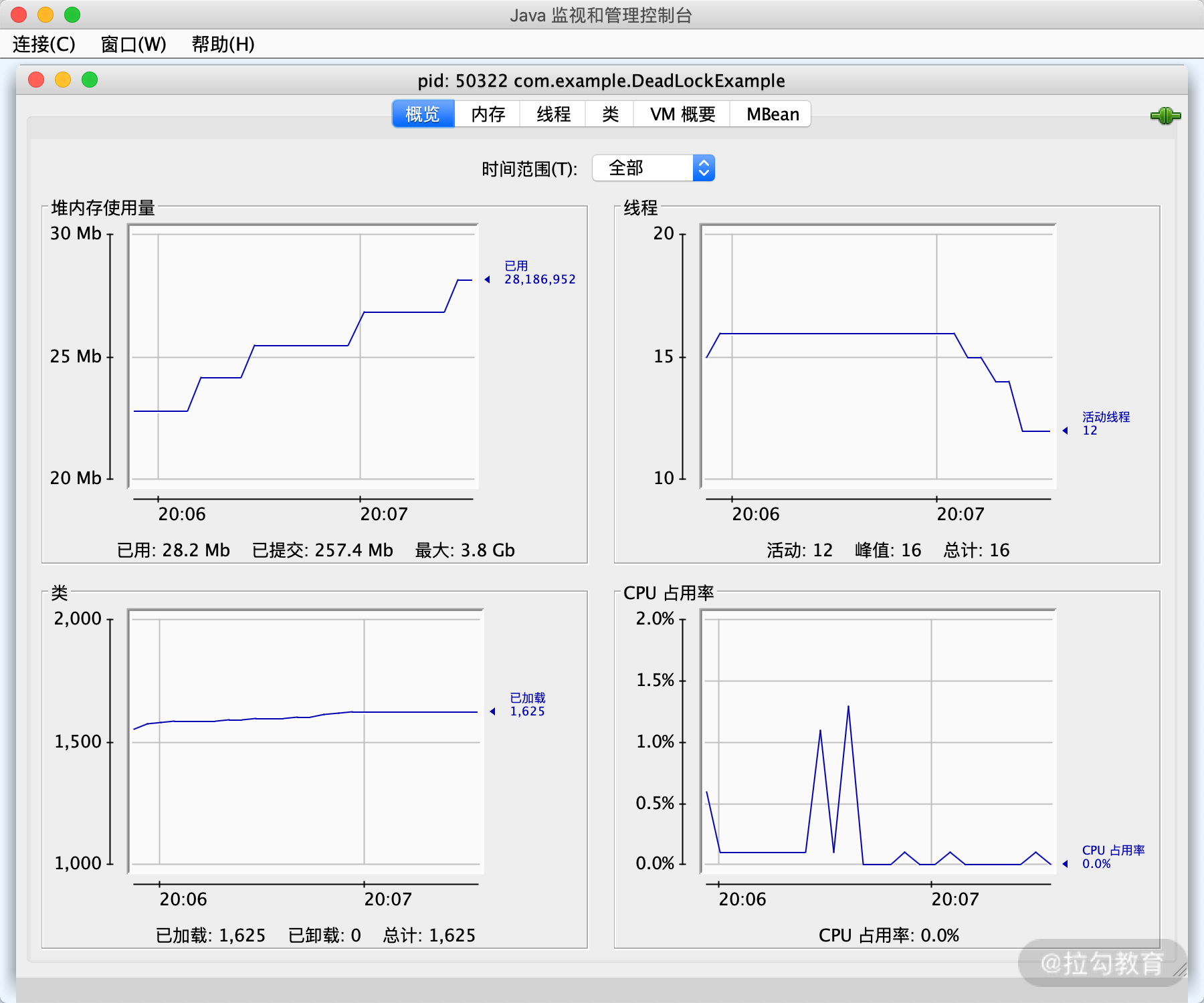Click the 时间范围(T): label

529,169
